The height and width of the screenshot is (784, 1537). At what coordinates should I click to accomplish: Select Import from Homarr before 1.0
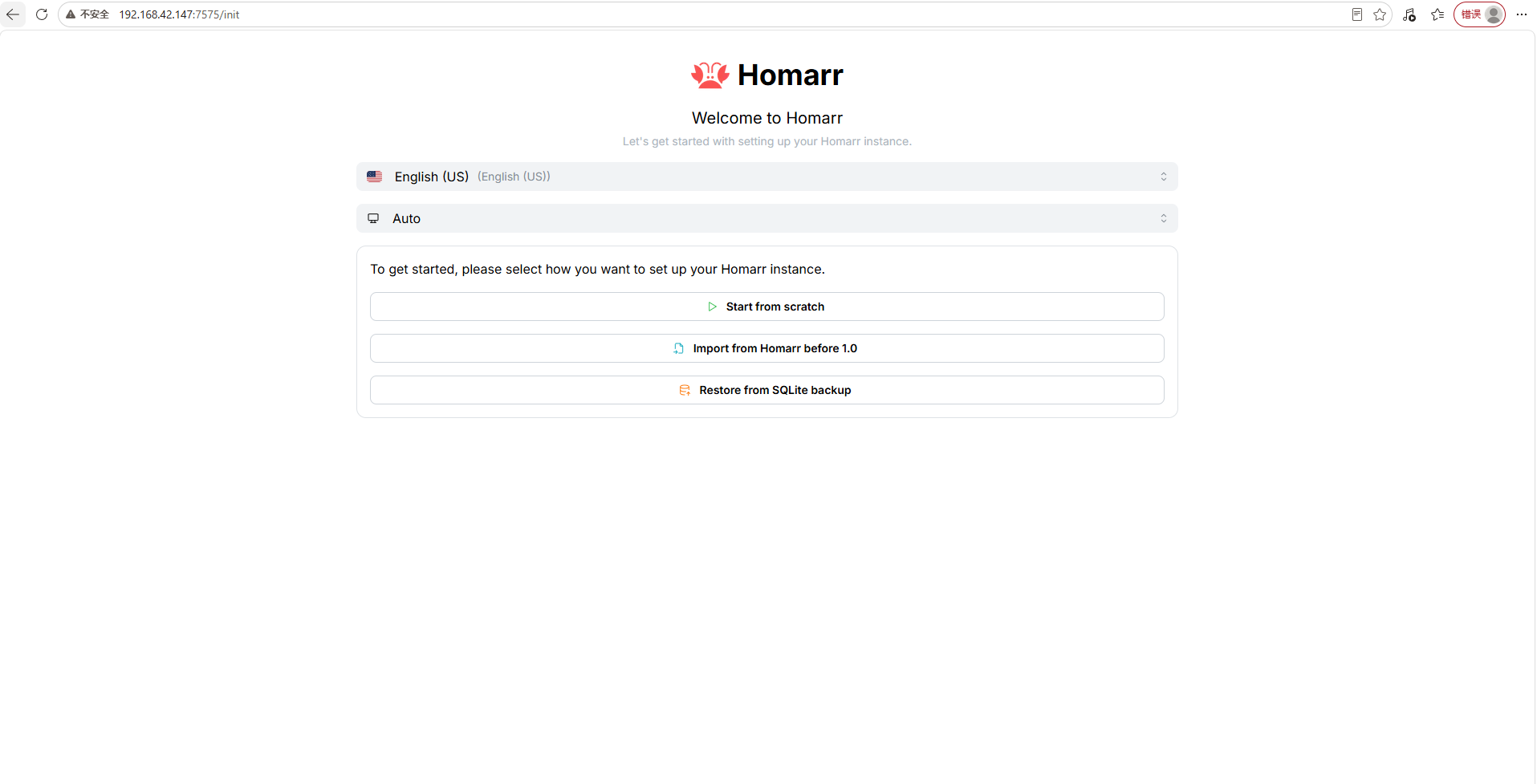(767, 348)
